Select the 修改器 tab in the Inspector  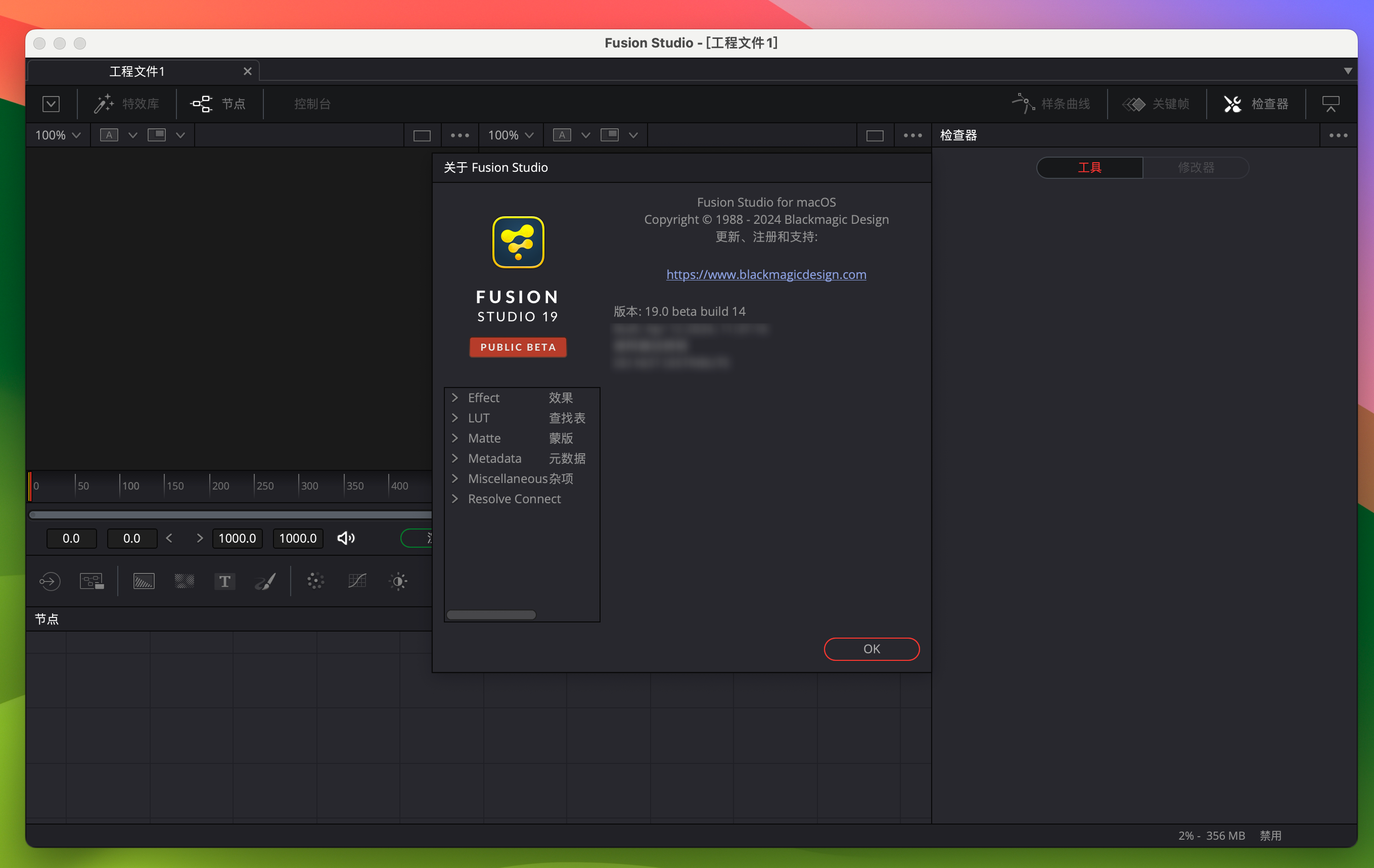pyautogui.click(x=1196, y=168)
